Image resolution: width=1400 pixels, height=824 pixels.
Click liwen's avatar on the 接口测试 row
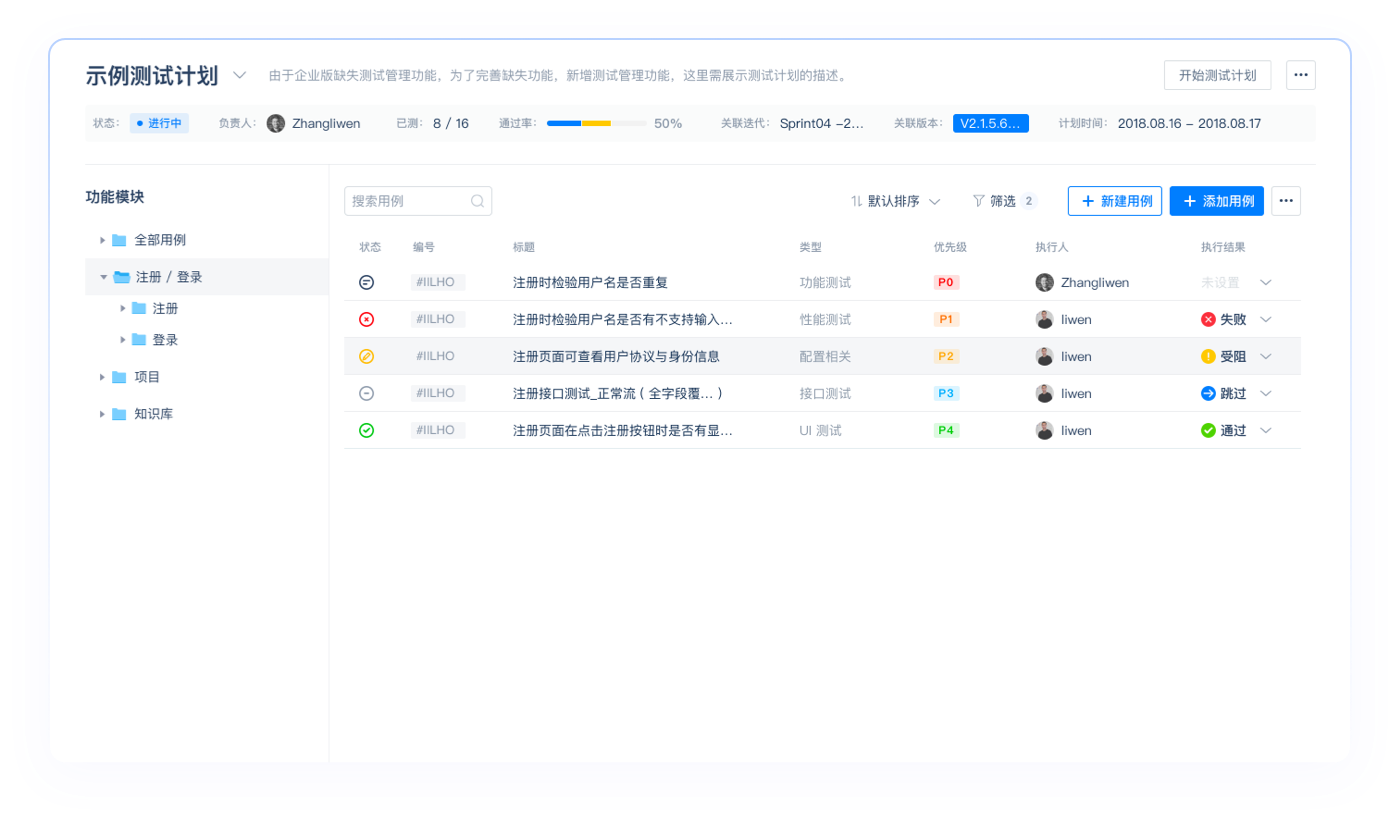[x=1043, y=393]
